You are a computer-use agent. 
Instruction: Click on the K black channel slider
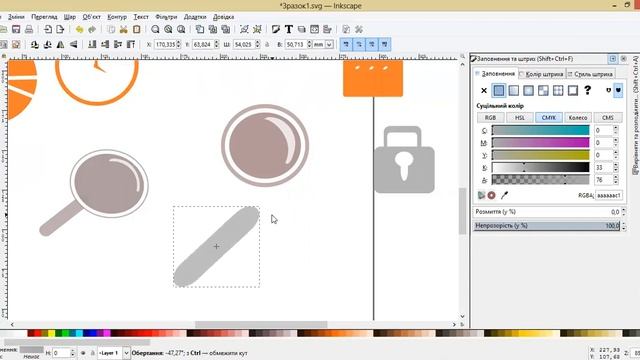pyautogui.click(x=540, y=167)
